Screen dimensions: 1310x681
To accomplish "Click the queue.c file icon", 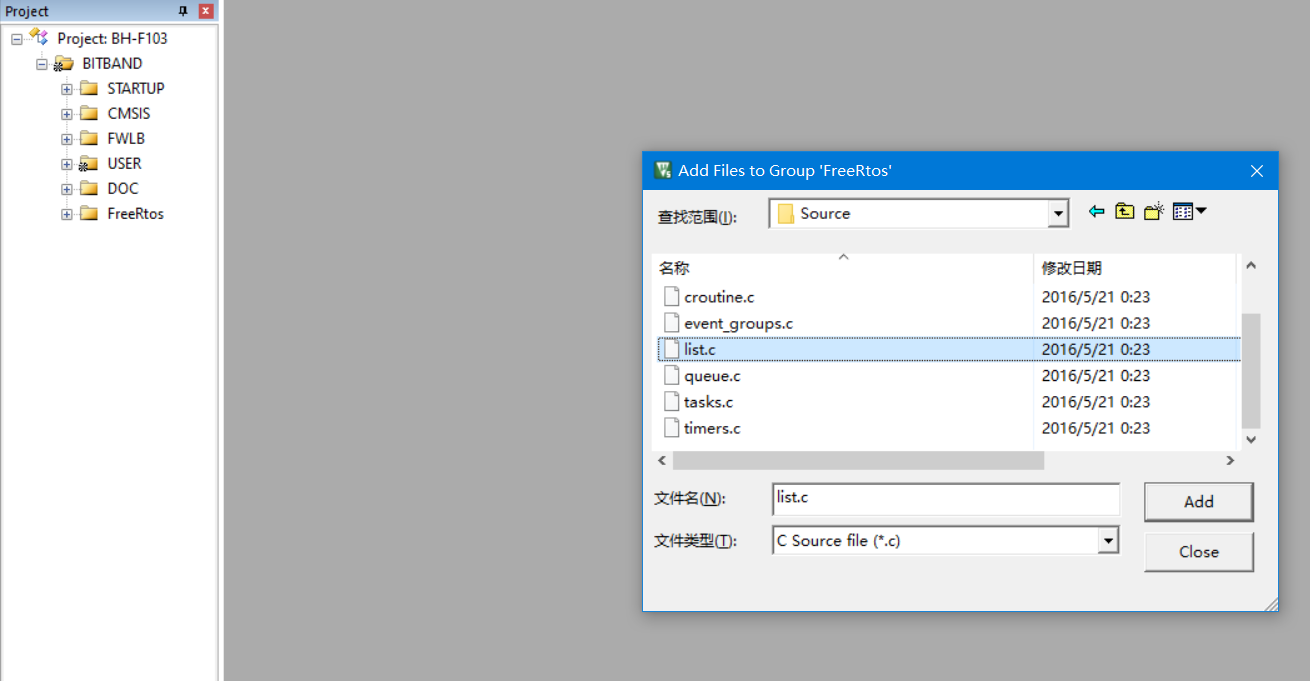I will [671, 376].
